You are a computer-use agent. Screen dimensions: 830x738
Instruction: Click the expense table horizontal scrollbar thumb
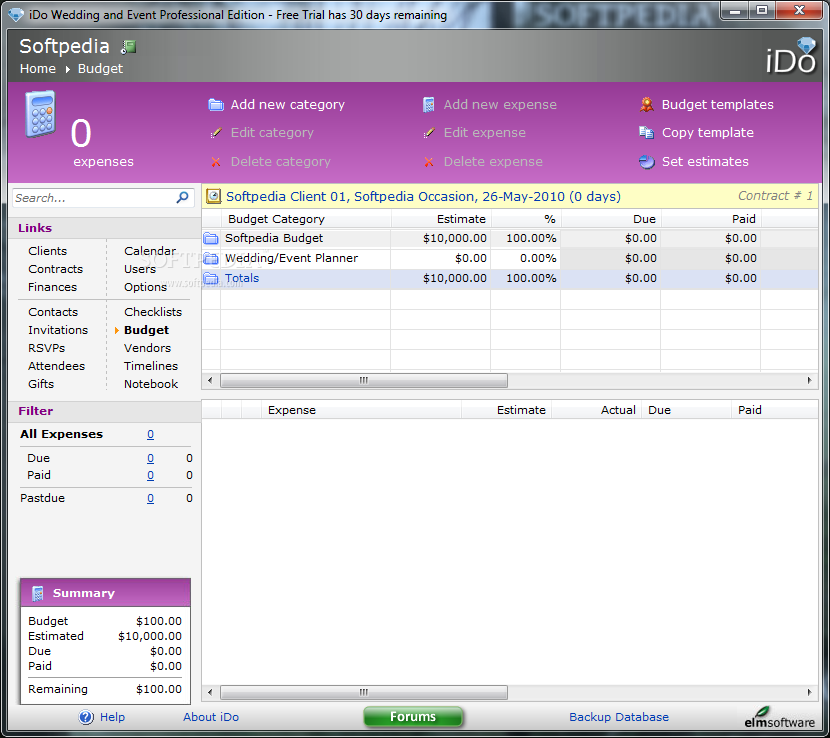tap(364, 692)
